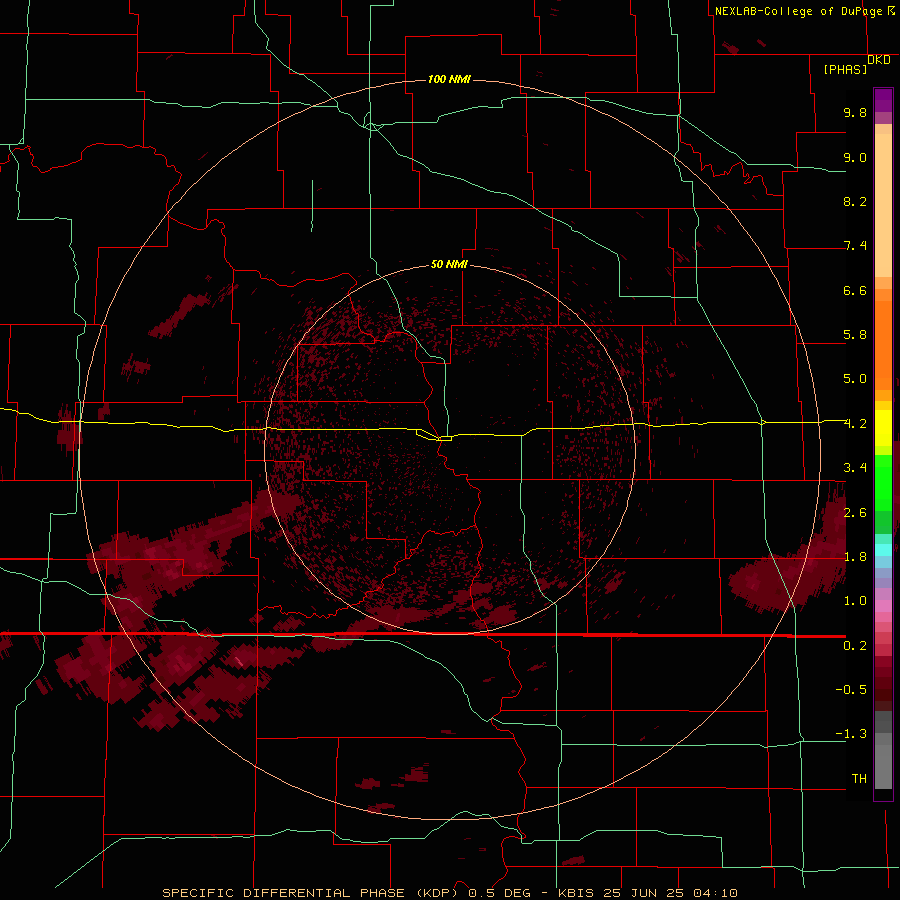900x900 pixels.
Task: Select the cyan swatch in the color bar
Action: (x=883, y=550)
